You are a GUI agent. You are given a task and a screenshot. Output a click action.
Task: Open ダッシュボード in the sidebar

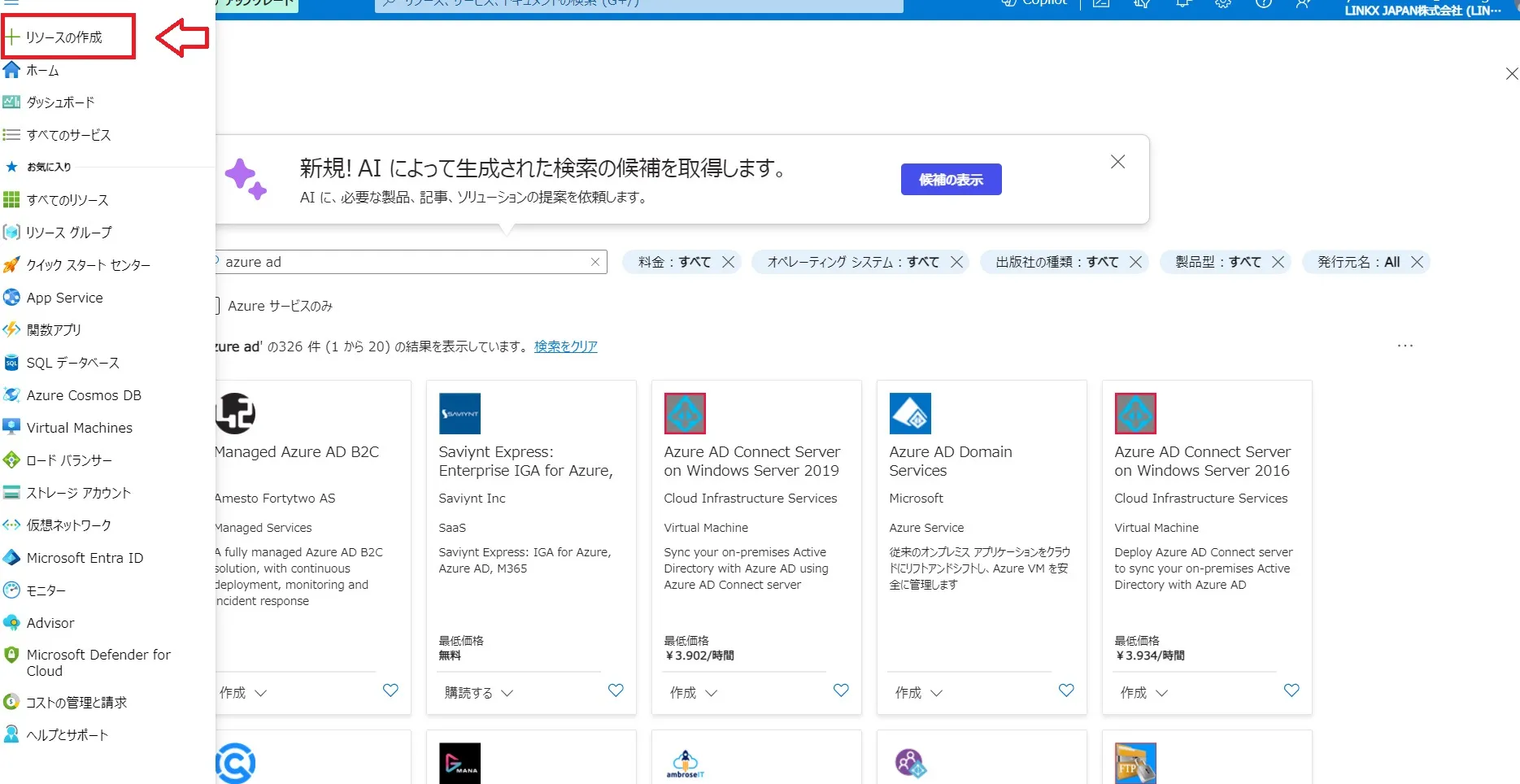click(60, 102)
